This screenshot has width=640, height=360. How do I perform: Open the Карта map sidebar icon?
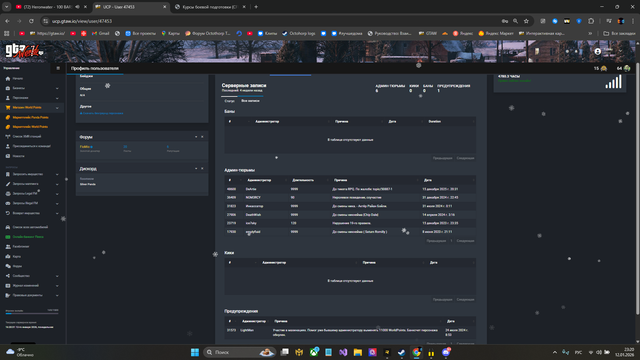(8, 256)
